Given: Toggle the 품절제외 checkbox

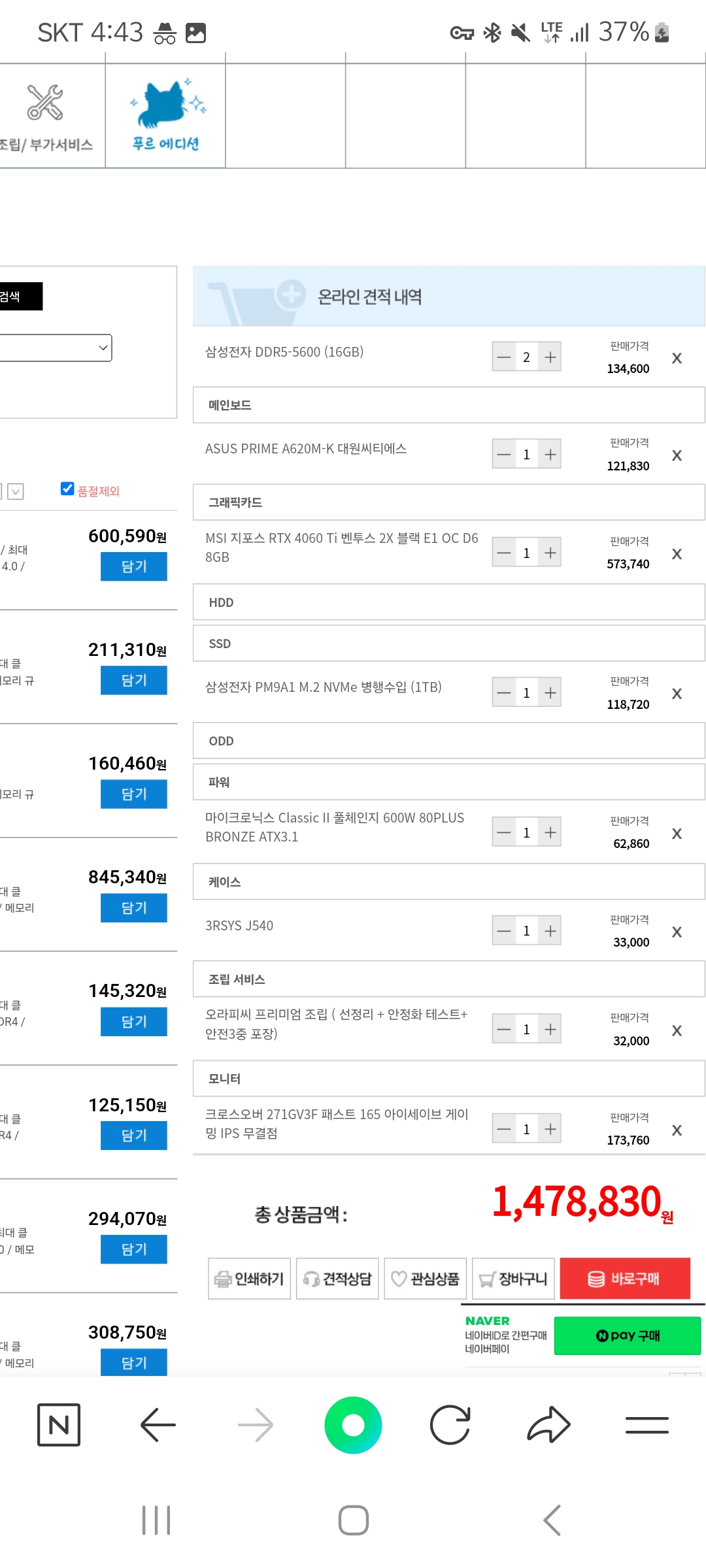Looking at the screenshot, I should pyautogui.click(x=67, y=489).
